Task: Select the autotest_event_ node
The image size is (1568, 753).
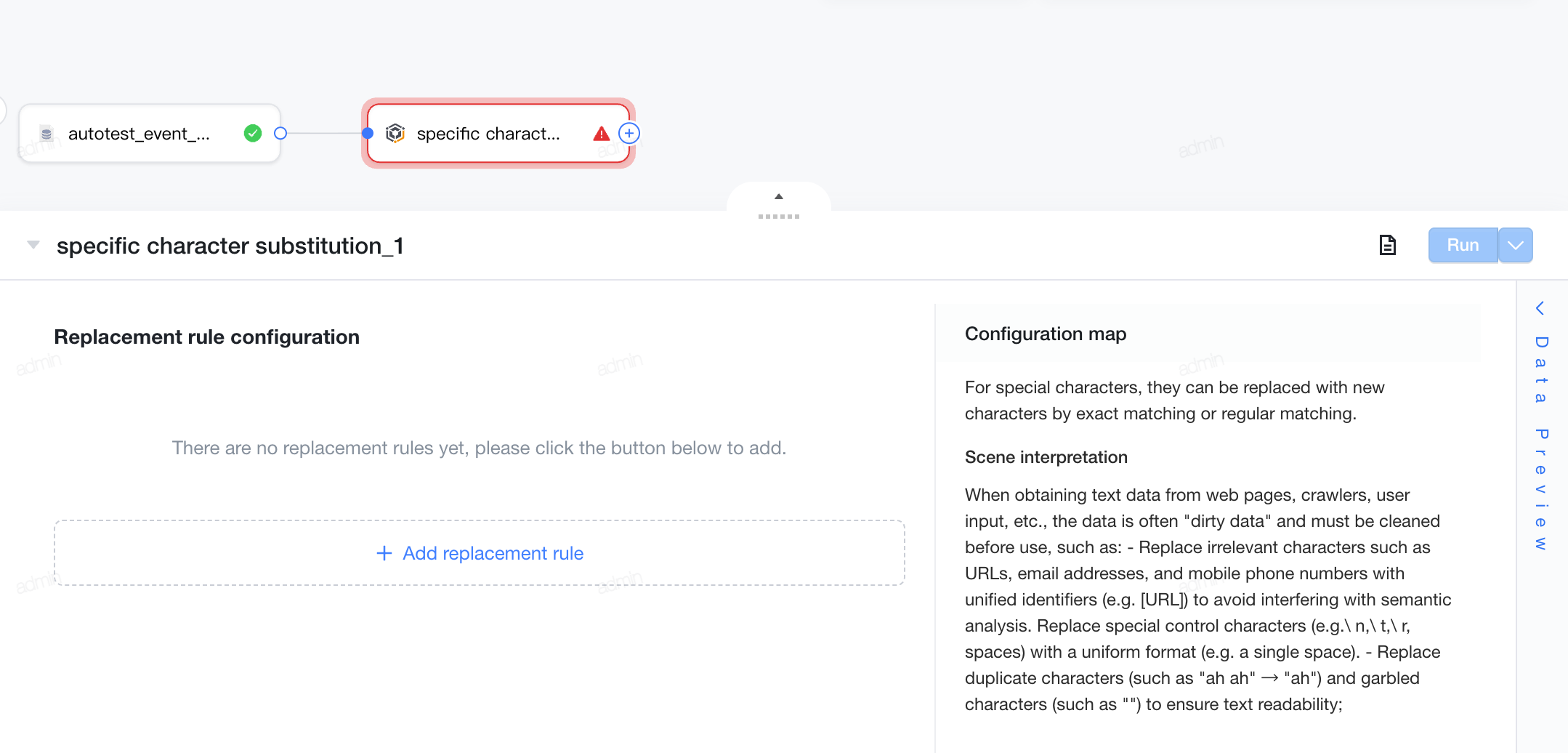Action: [x=149, y=133]
